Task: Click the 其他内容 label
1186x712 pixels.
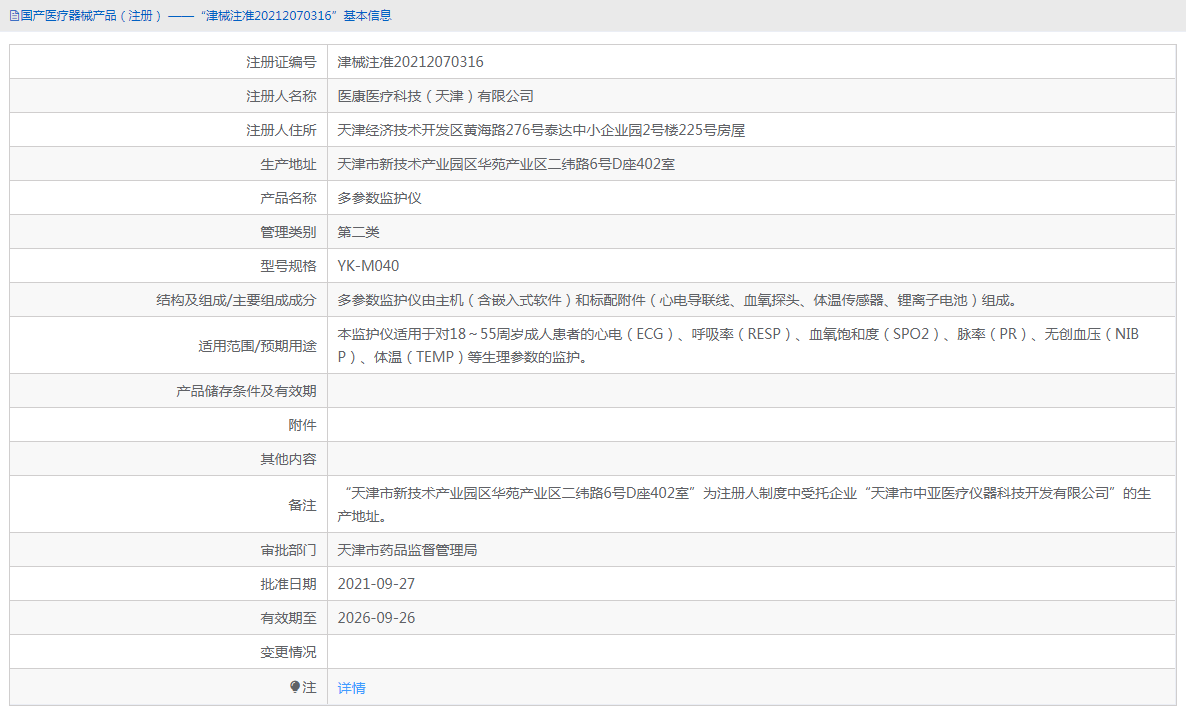Action: [288, 459]
